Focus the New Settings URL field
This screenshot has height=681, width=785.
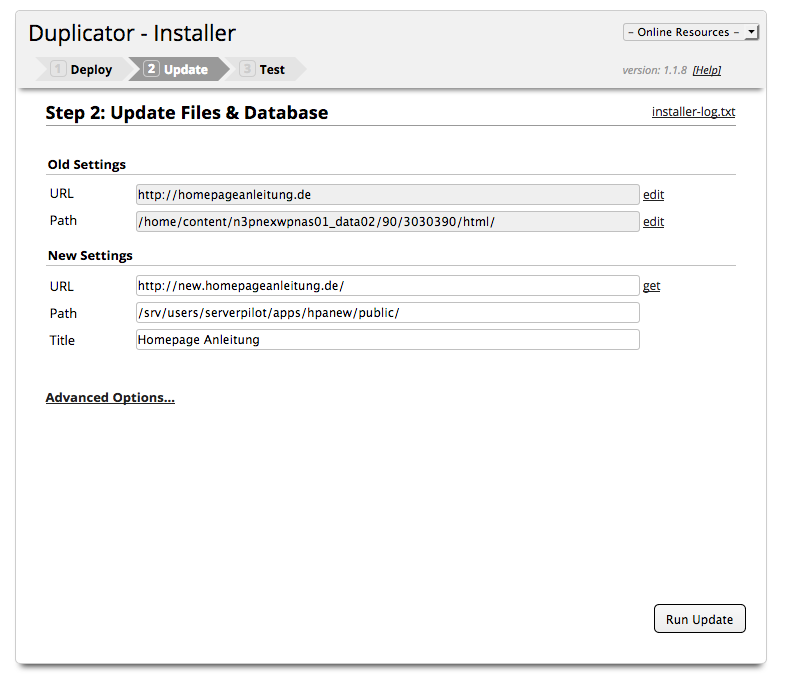click(x=387, y=285)
